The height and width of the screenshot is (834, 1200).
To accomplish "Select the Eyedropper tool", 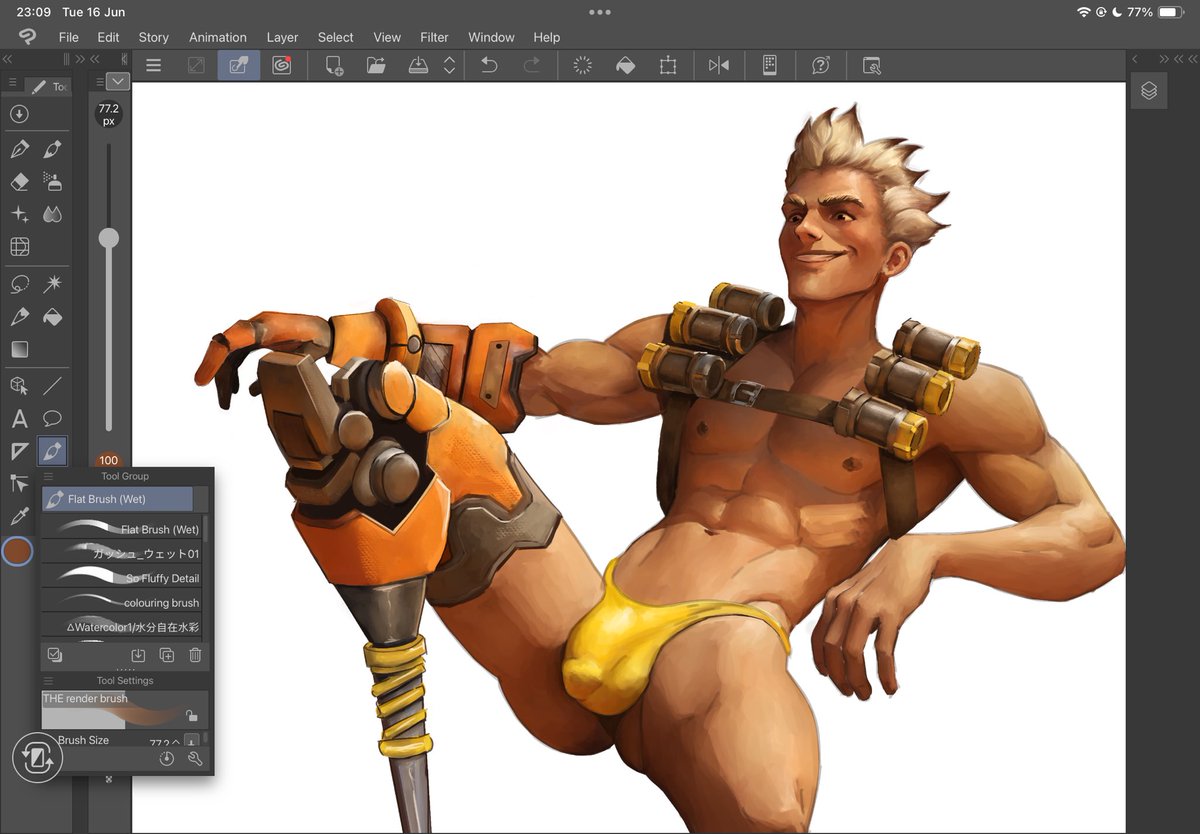I will (19, 517).
